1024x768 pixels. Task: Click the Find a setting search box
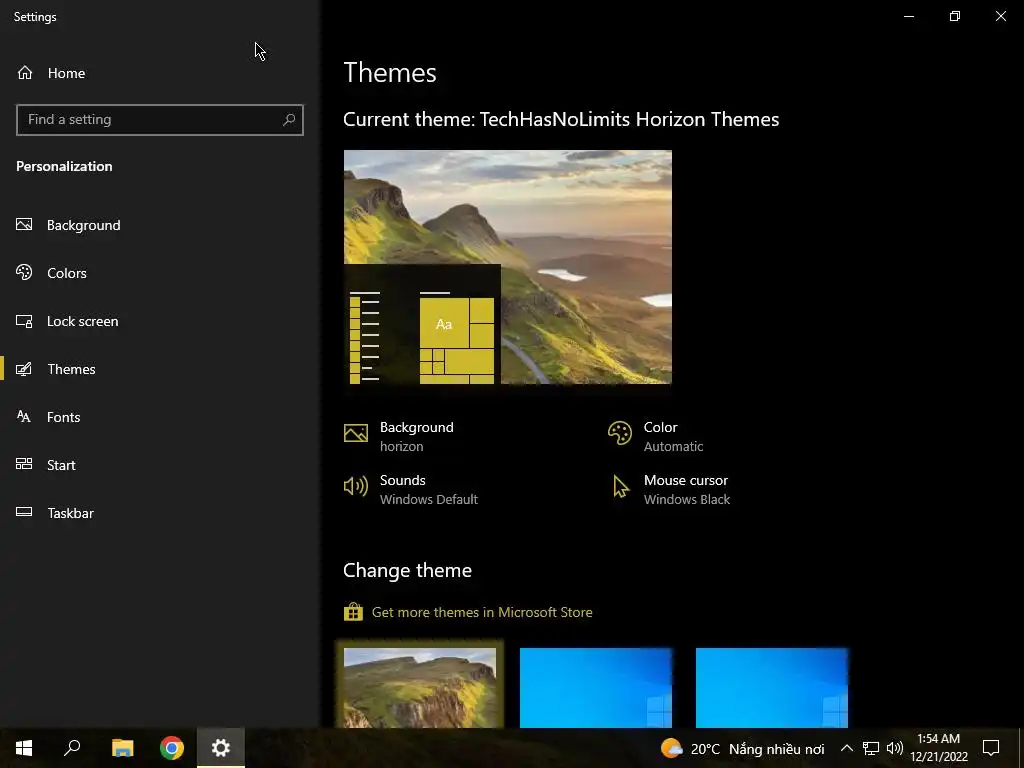coord(159,120)
